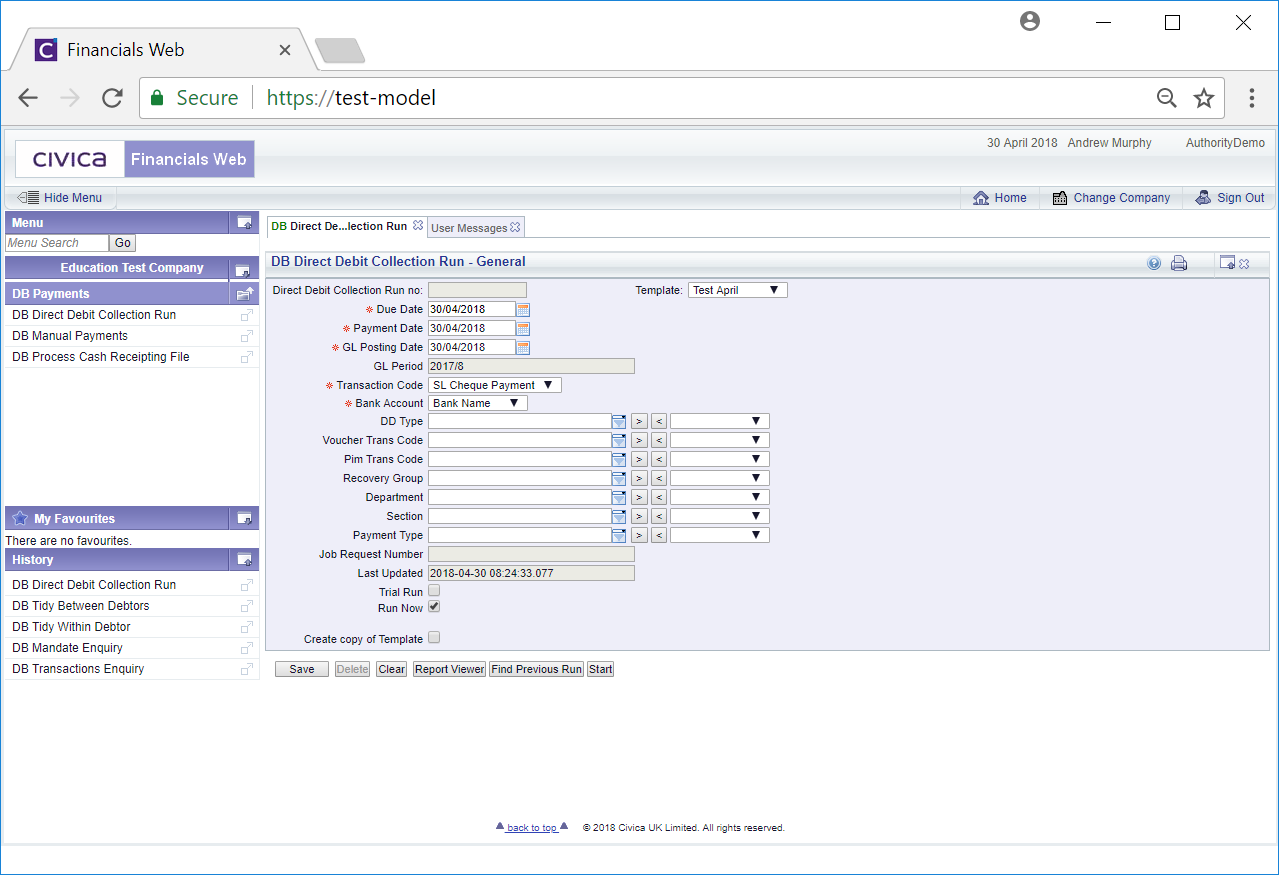Open the calendar picker for GL Posting Date
The height and width of the screenshot is (875, 1279).
point(523,348)
